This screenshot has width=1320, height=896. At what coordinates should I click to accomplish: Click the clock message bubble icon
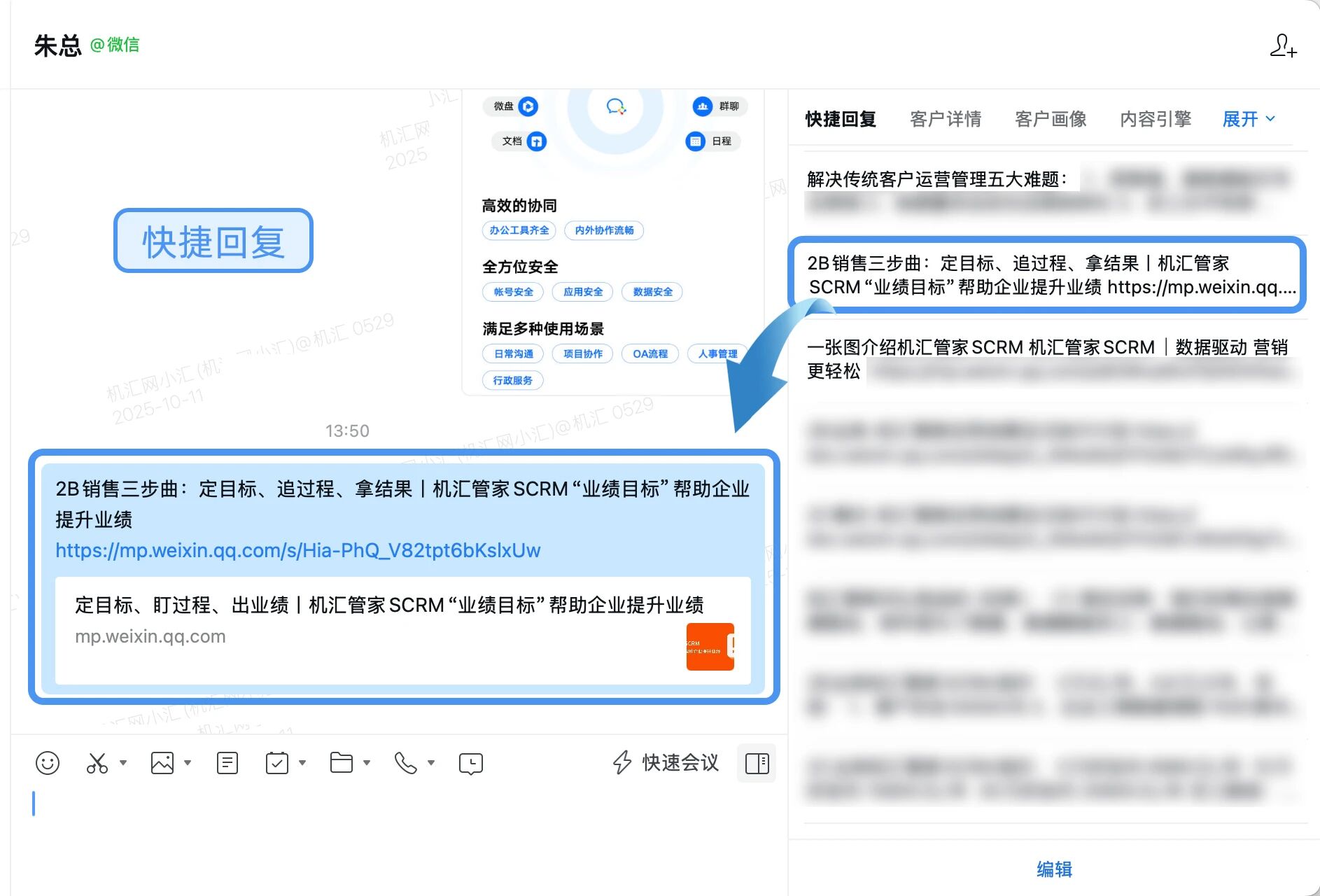coord(471,763)
